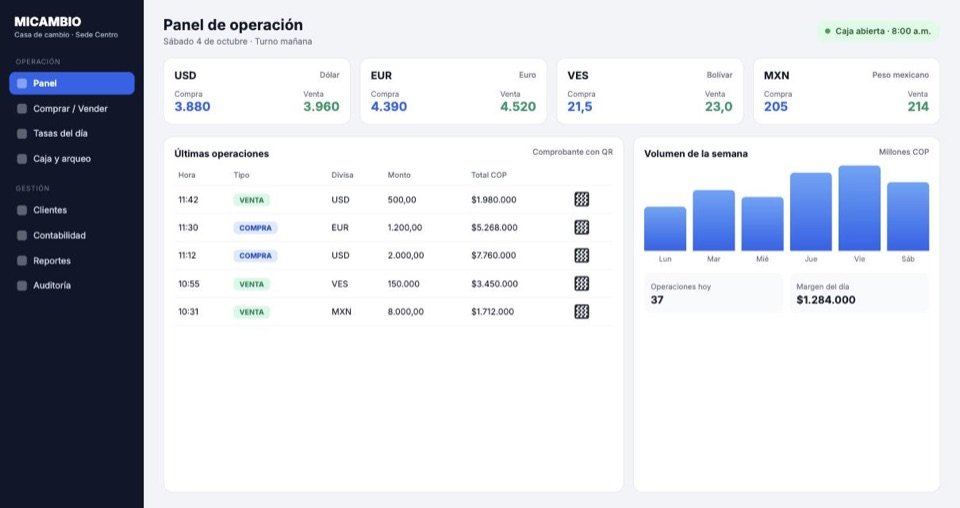The image size is (960, 508).
Task: Click the Jue volume bar
Action: tap(811, 212)
